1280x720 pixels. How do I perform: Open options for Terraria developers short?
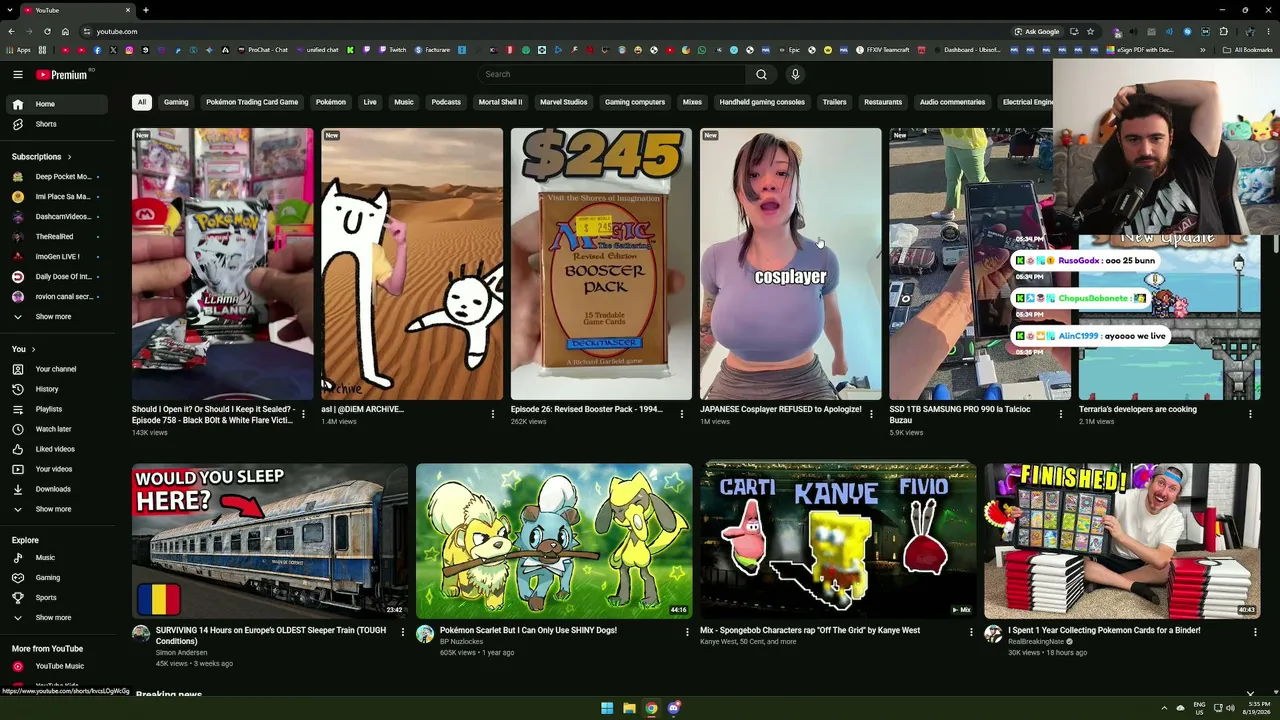pos(1250,413)
